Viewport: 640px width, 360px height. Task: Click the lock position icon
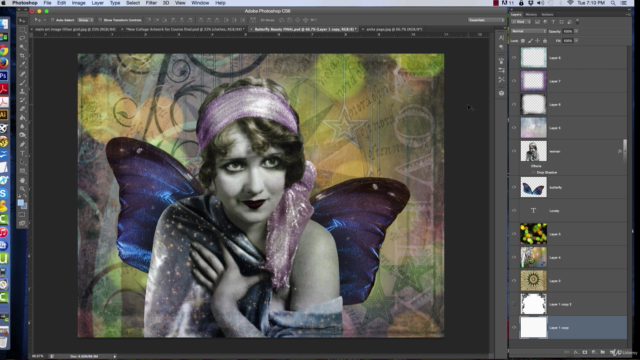[537, 41]
